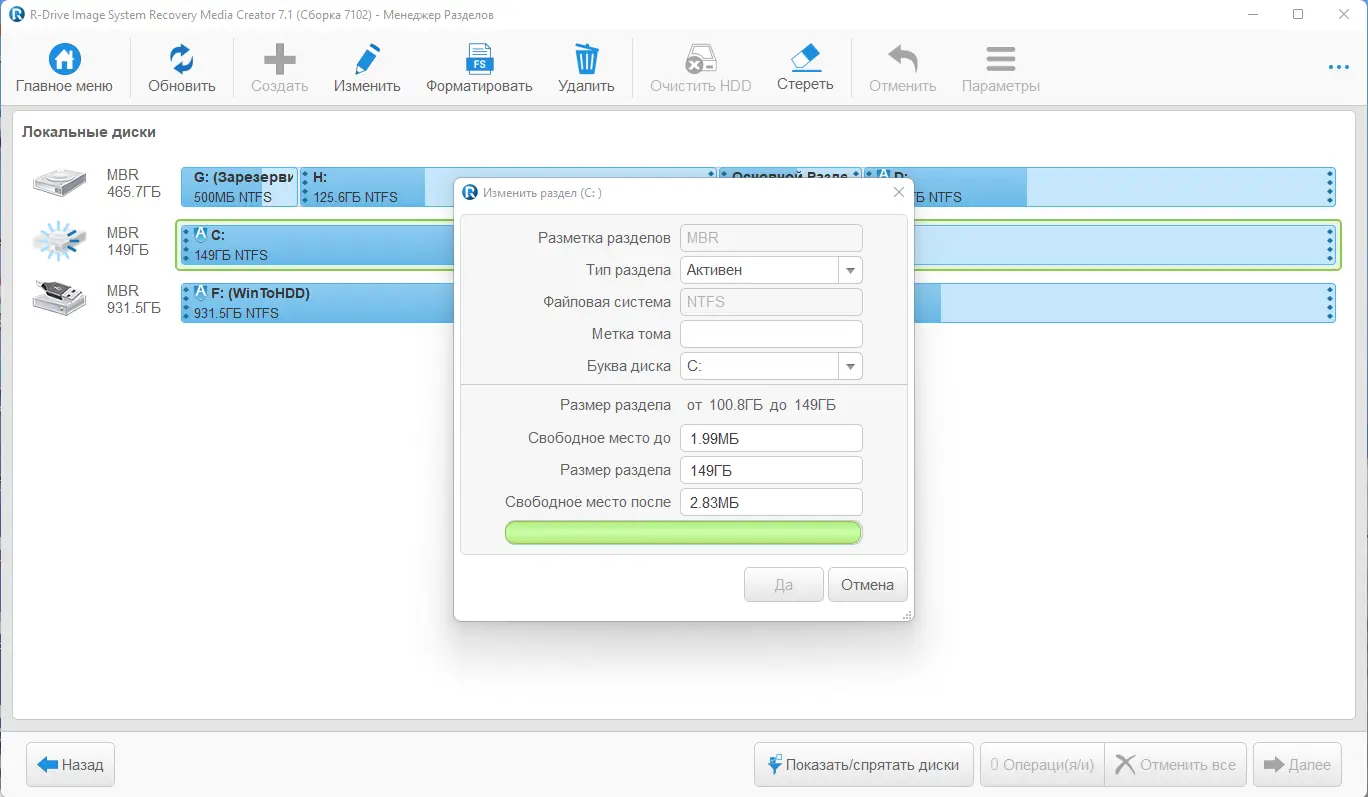The image size is (1368, 797).
Task: Click the Удалить trash icon
Action: (586, 58)
